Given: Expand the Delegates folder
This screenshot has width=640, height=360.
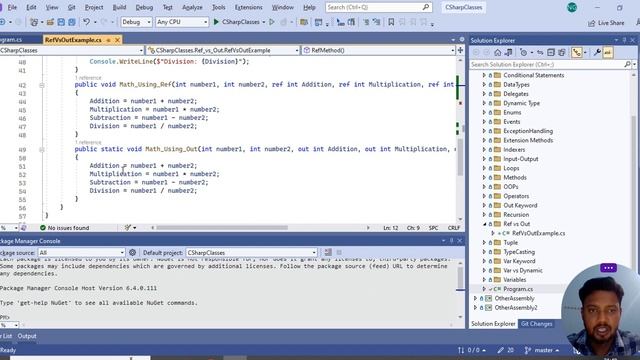Looking at the screenshot, I should pos(484,94).
